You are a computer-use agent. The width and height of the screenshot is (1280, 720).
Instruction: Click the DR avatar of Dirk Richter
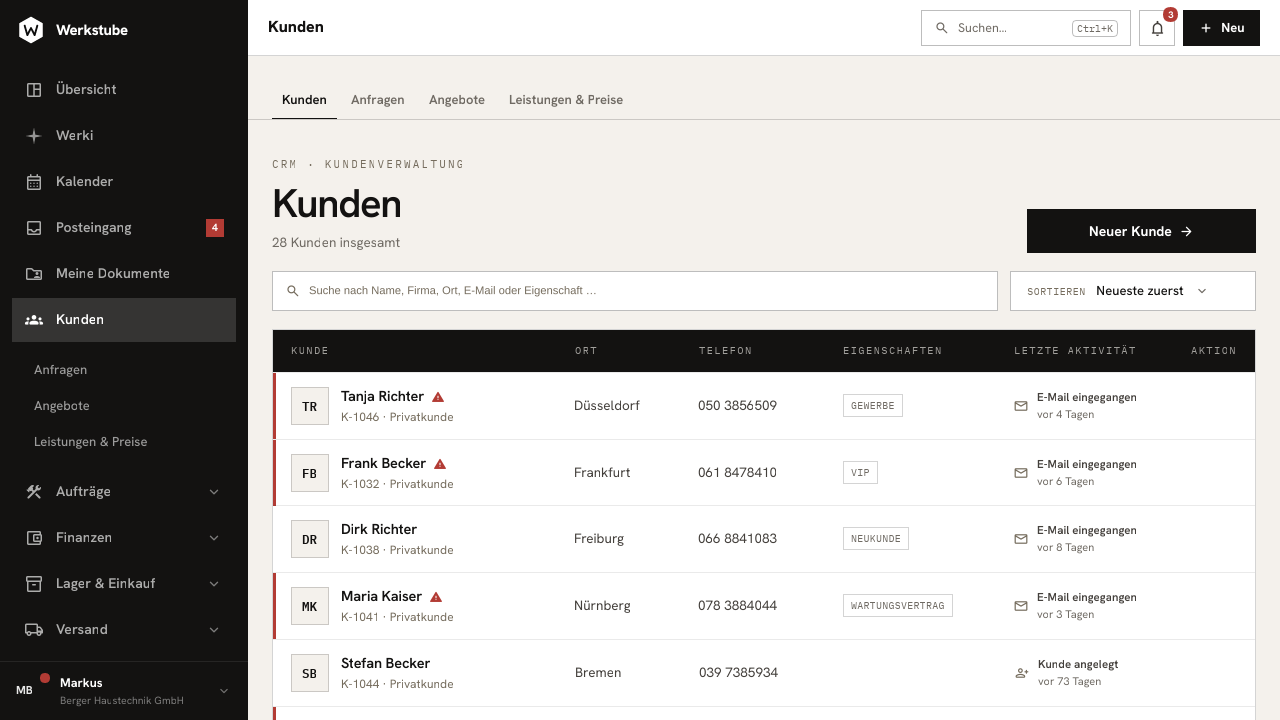point(310,539)
